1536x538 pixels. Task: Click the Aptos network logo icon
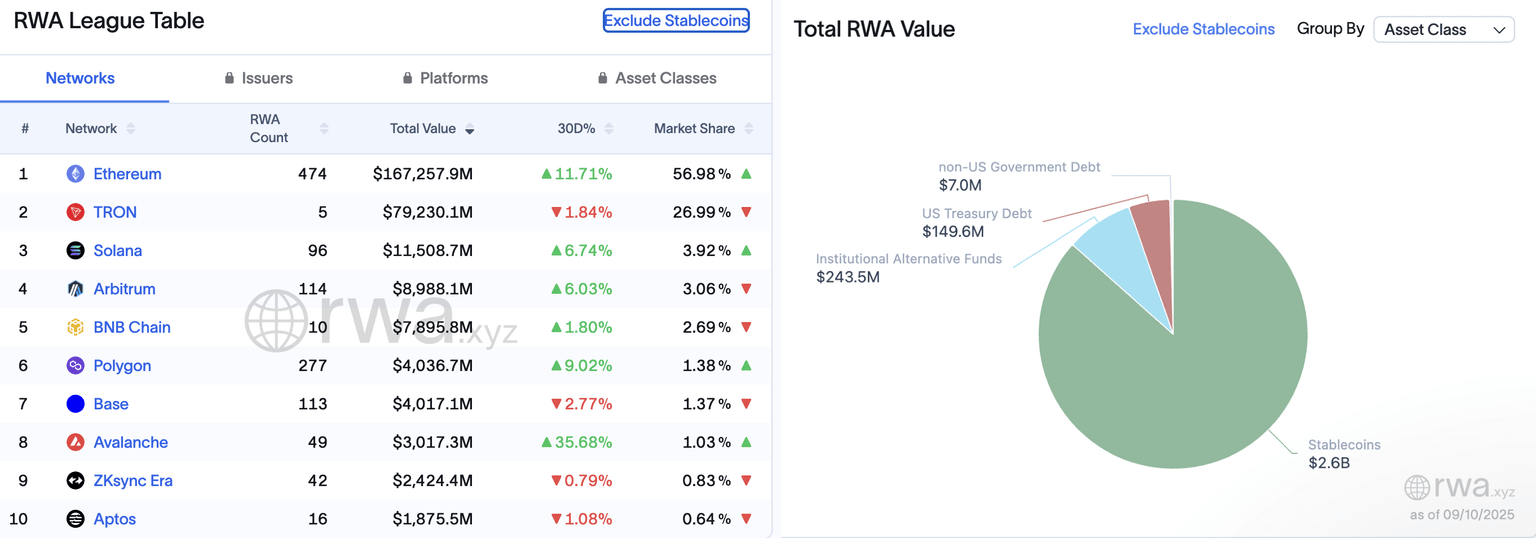[x=75, y=519]
